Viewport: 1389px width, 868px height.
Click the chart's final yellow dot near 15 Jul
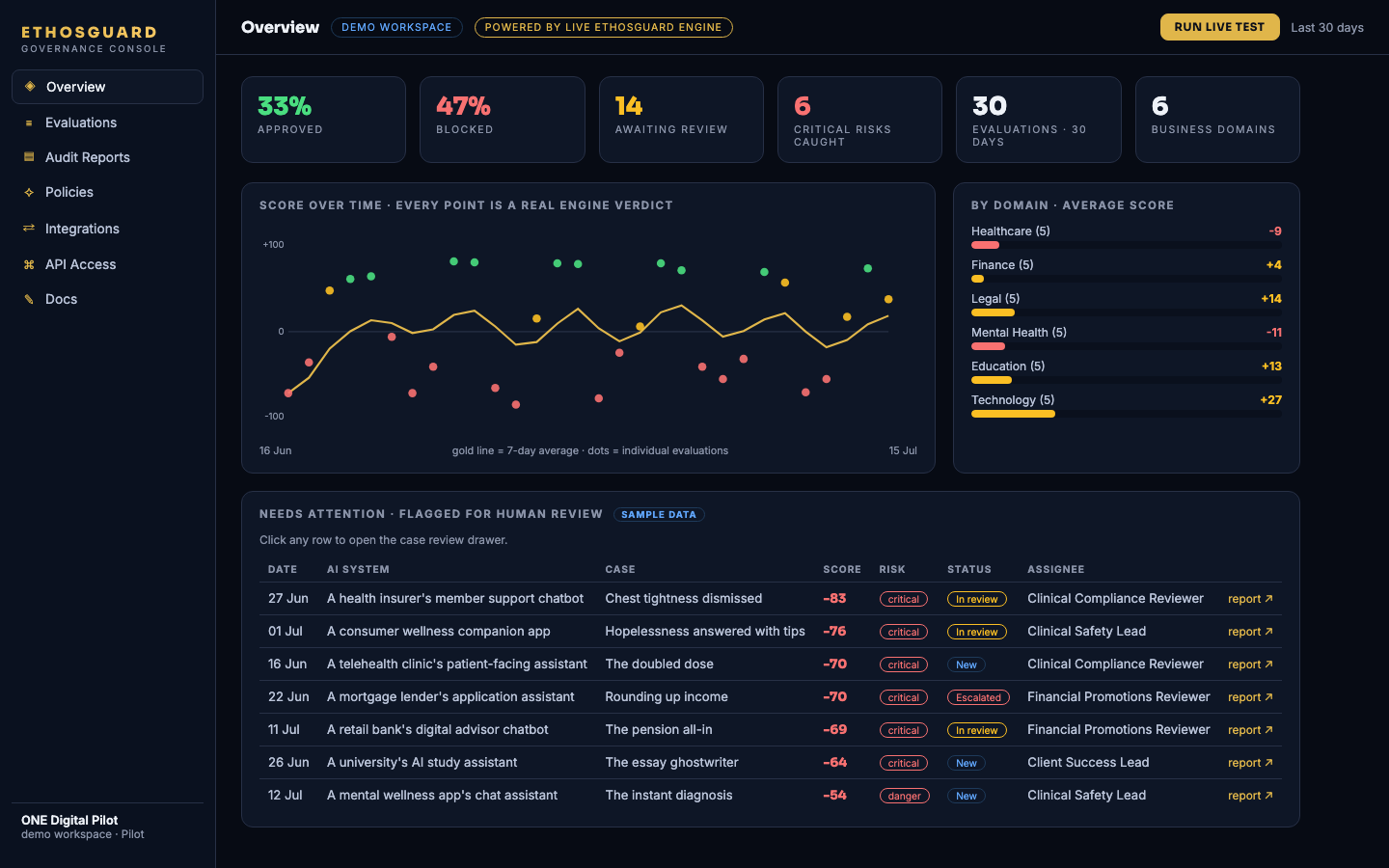[888, 299]
